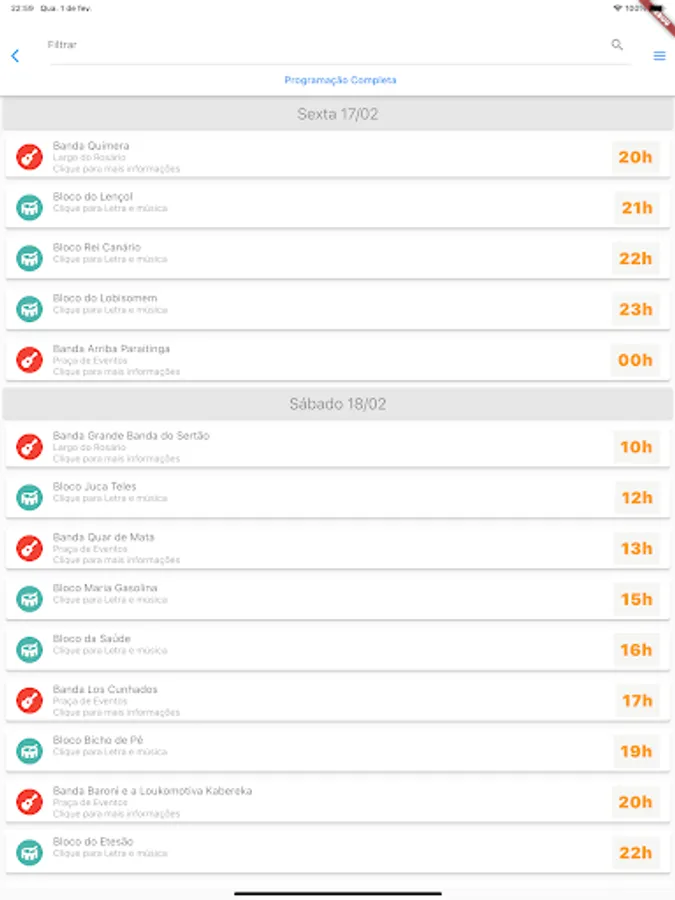Screen dimensions: 675x900
Task: Select the Sábado 18/02 section header
Action: [x=338, y=404]
